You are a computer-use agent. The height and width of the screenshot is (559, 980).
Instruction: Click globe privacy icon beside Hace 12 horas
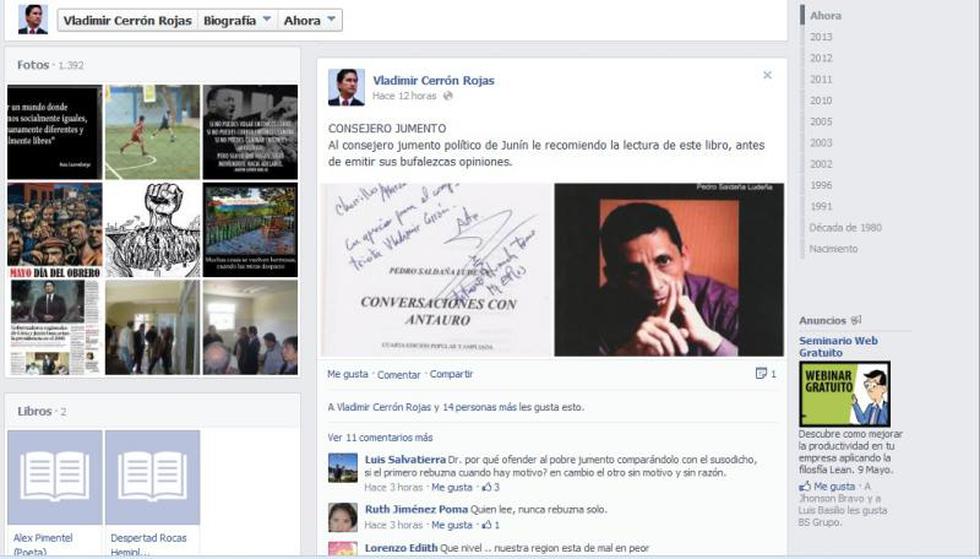click(448, 96)
